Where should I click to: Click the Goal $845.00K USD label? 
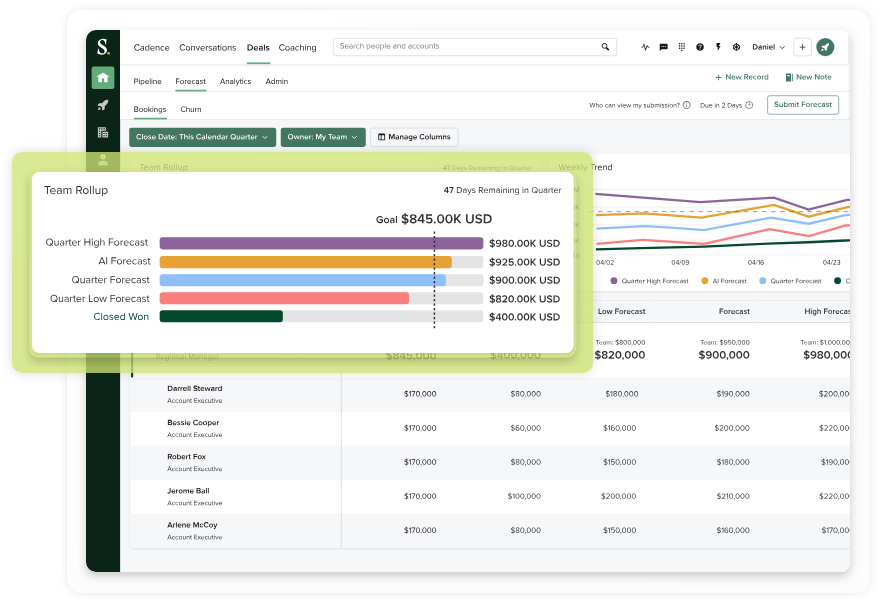tap(434, 220)
